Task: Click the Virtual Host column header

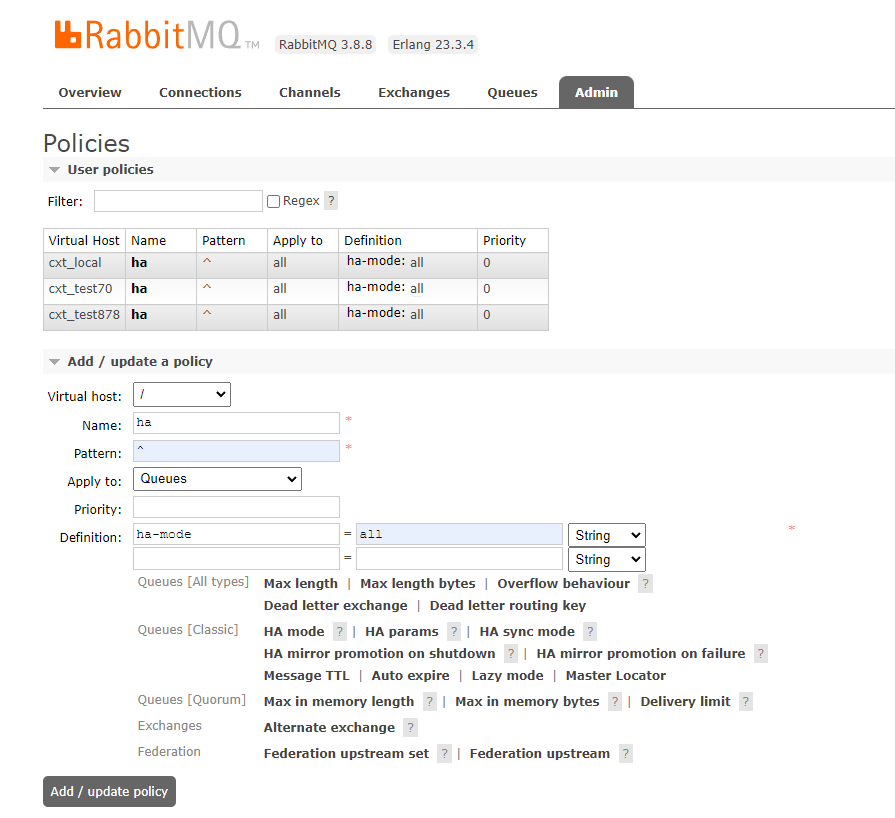Action: pyautogui.click(x=84, y=240)
